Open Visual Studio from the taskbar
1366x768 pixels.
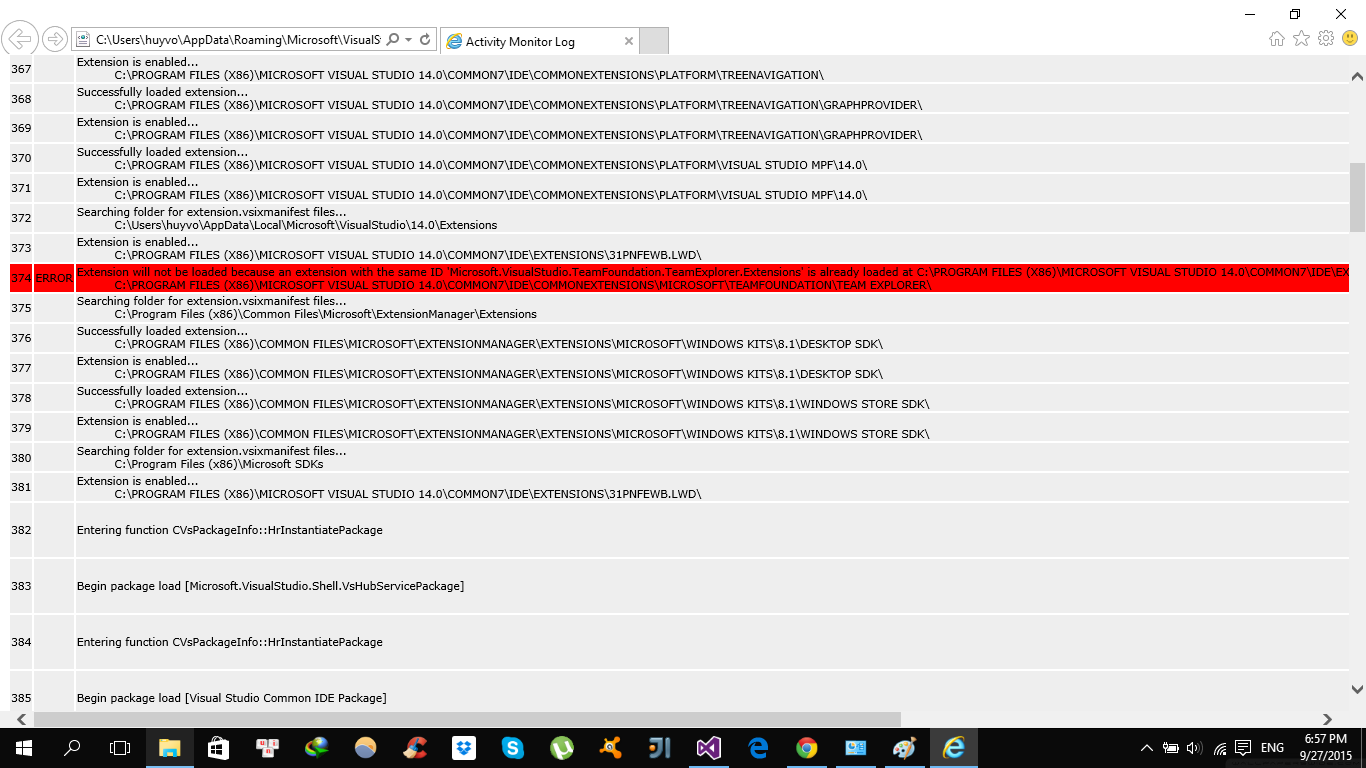[x=709, y=748]
